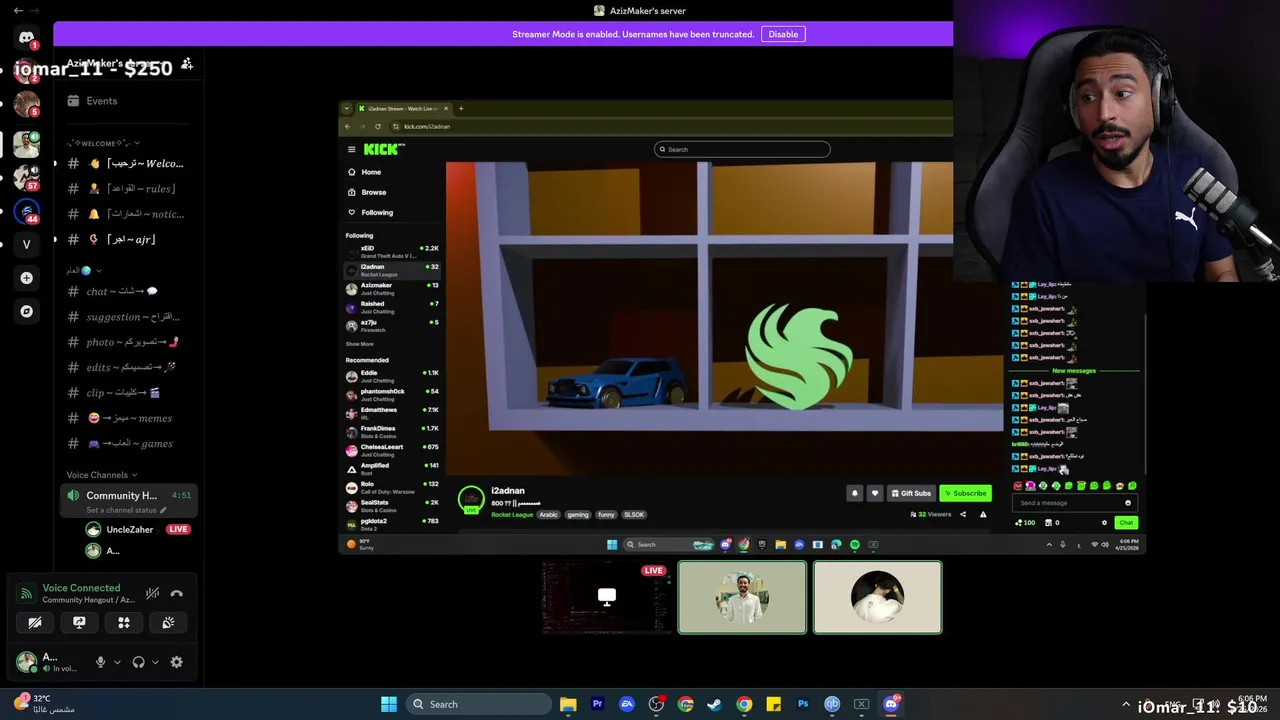
Task: Open Discord user settings gear
Action: (177, 662)
